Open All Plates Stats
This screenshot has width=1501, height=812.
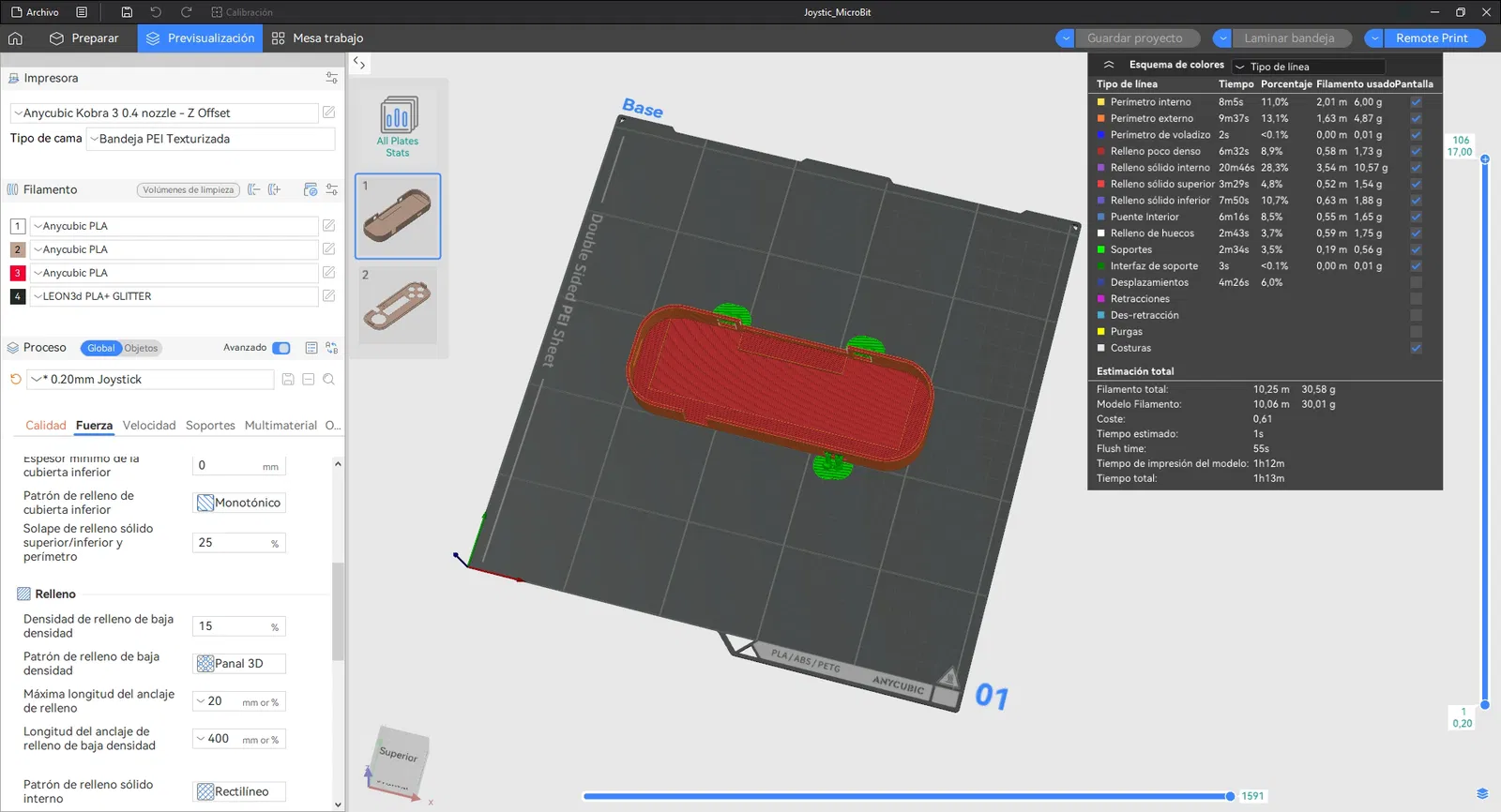click(398, 127)
